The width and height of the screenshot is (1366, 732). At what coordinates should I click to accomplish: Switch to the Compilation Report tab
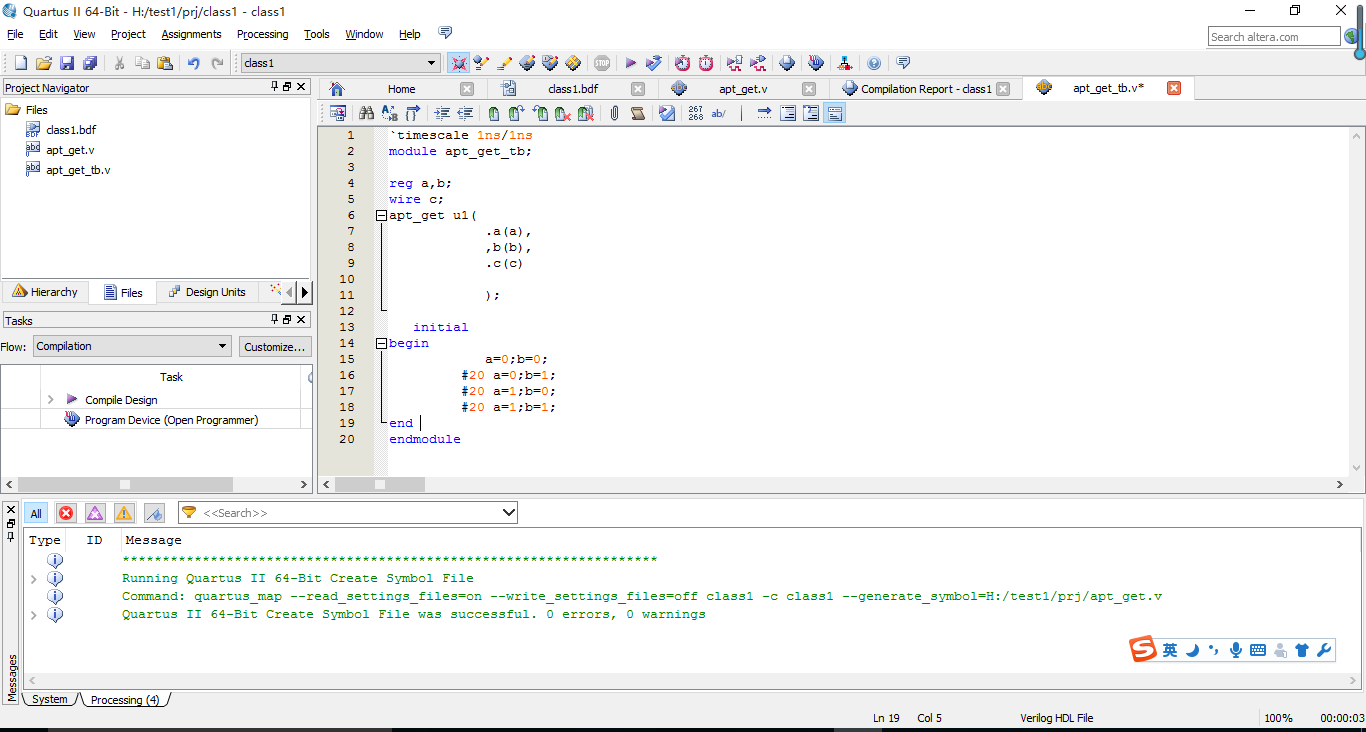(x=926, y=88)
